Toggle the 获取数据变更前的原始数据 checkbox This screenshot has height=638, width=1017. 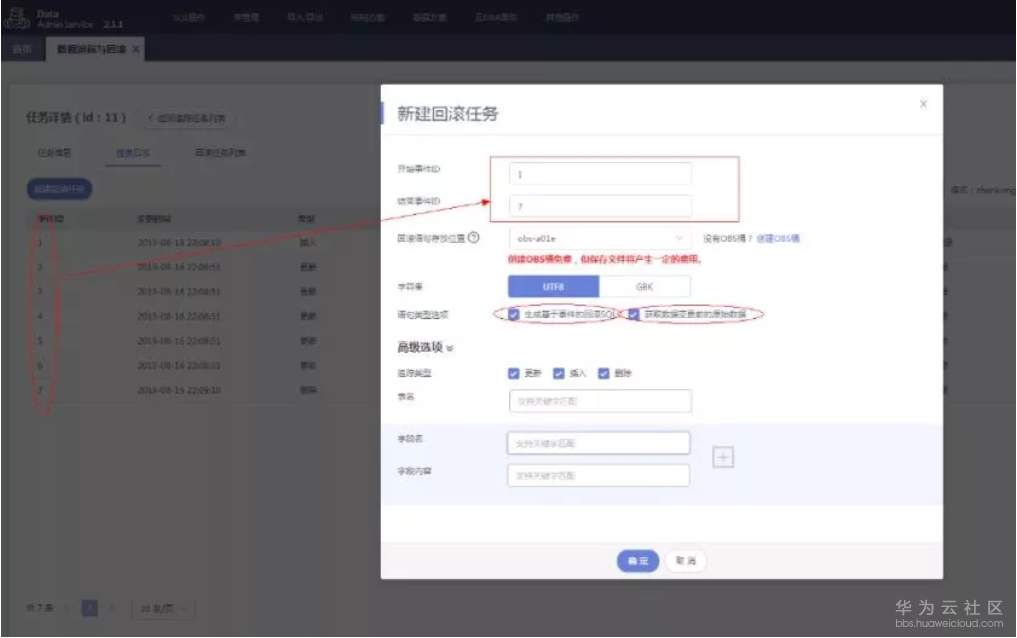pos(634,314)
